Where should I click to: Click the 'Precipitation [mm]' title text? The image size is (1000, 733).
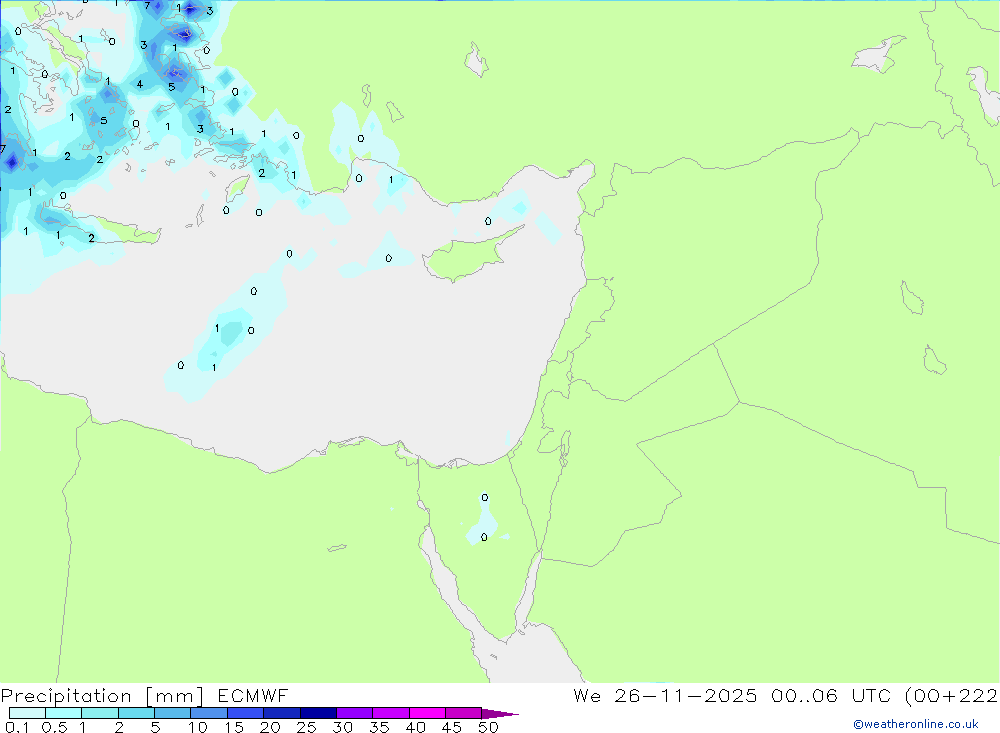tap(102, 696)
